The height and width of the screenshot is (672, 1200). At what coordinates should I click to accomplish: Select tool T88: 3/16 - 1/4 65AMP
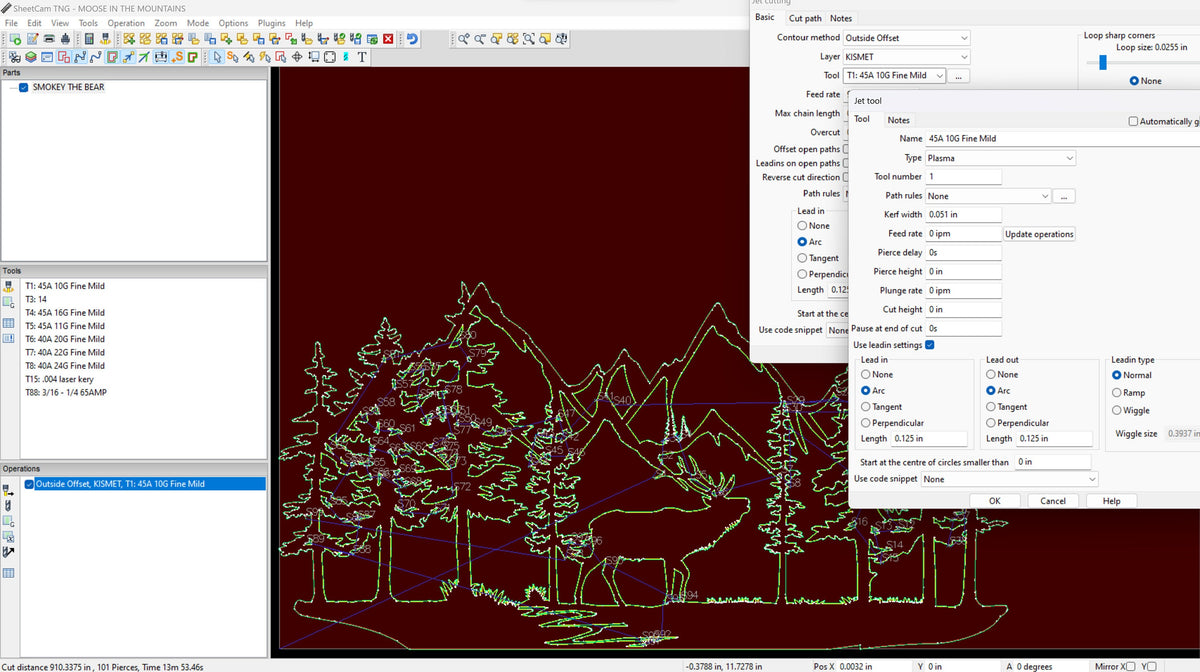[66, 392]
